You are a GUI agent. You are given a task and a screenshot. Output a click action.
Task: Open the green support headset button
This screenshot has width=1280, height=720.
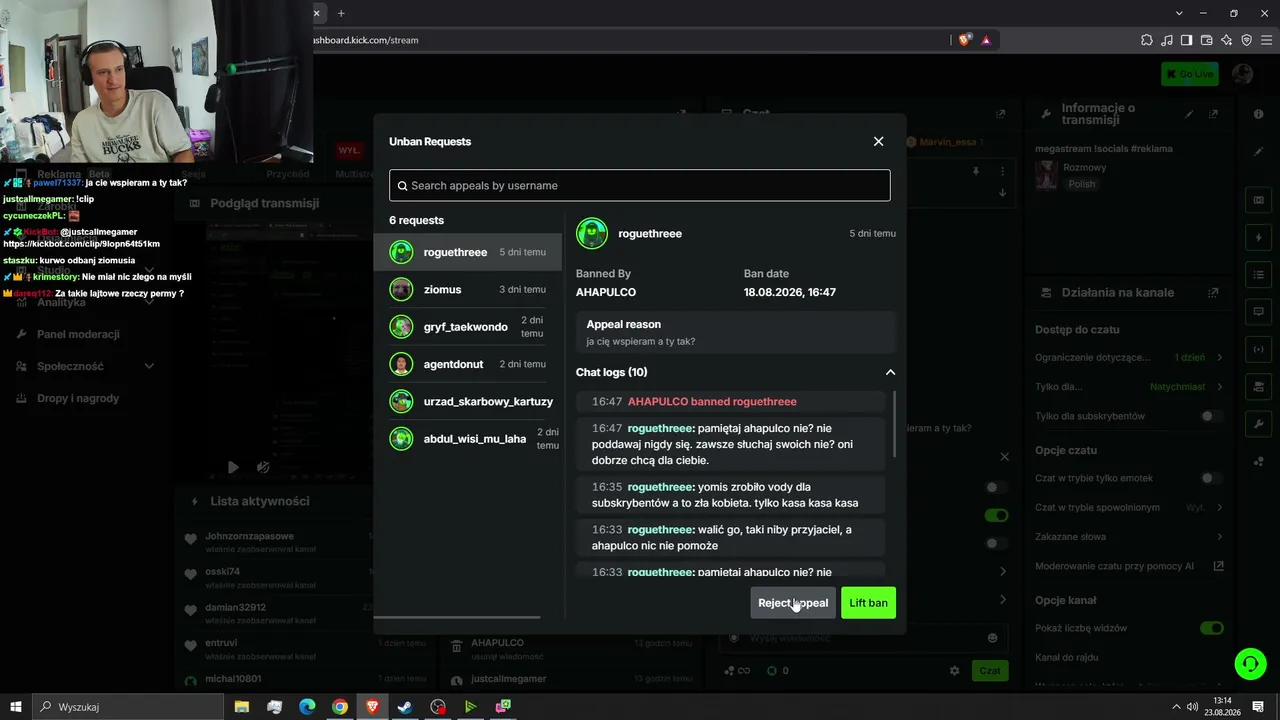click(x=1250, y=663)
